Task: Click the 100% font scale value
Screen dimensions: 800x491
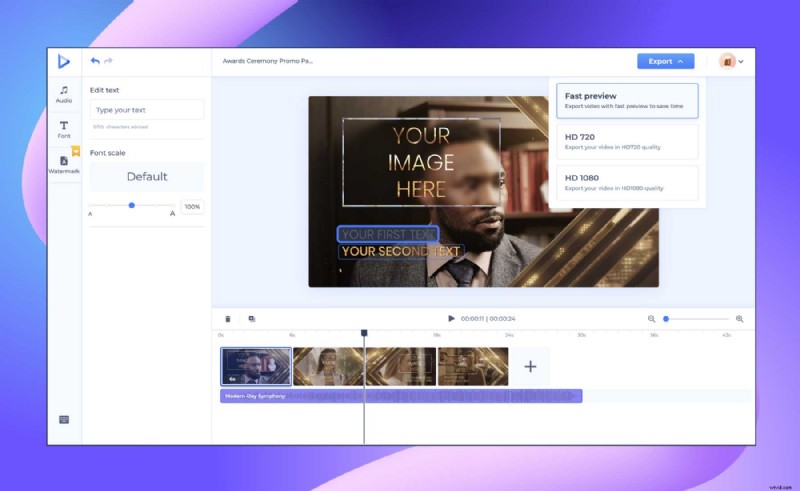Action: click(x=192, y=207)
